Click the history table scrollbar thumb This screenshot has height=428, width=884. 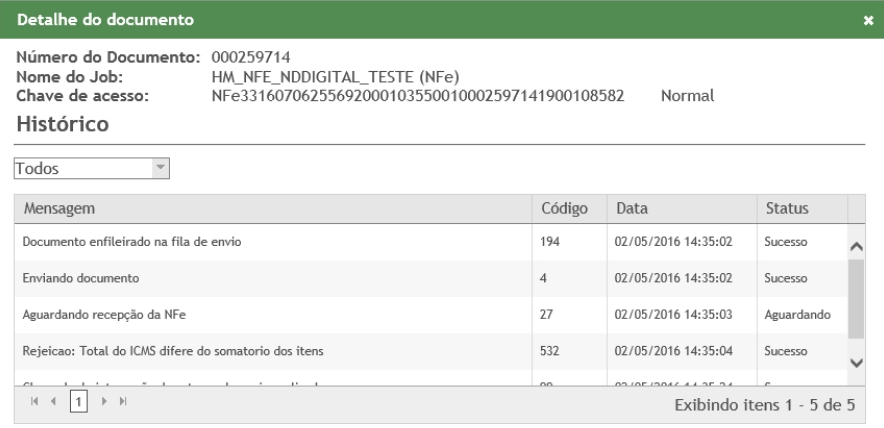click(857, 300)
